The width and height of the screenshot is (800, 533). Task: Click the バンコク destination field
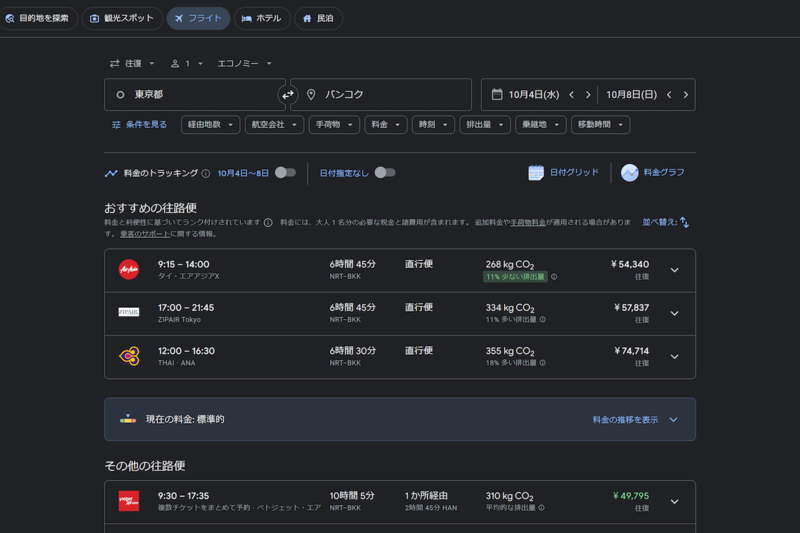click(x=381, y=94)
